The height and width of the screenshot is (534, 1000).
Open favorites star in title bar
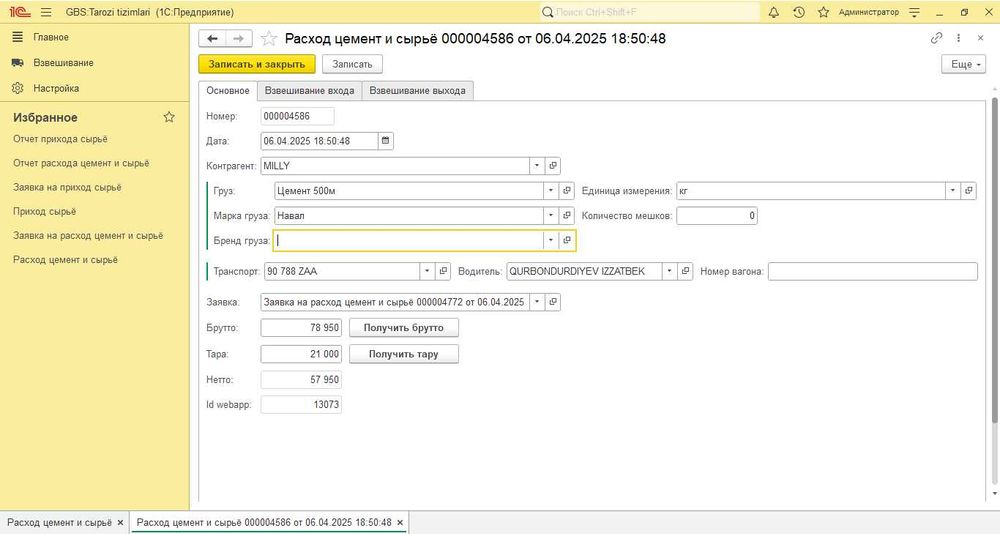[823, 12]
